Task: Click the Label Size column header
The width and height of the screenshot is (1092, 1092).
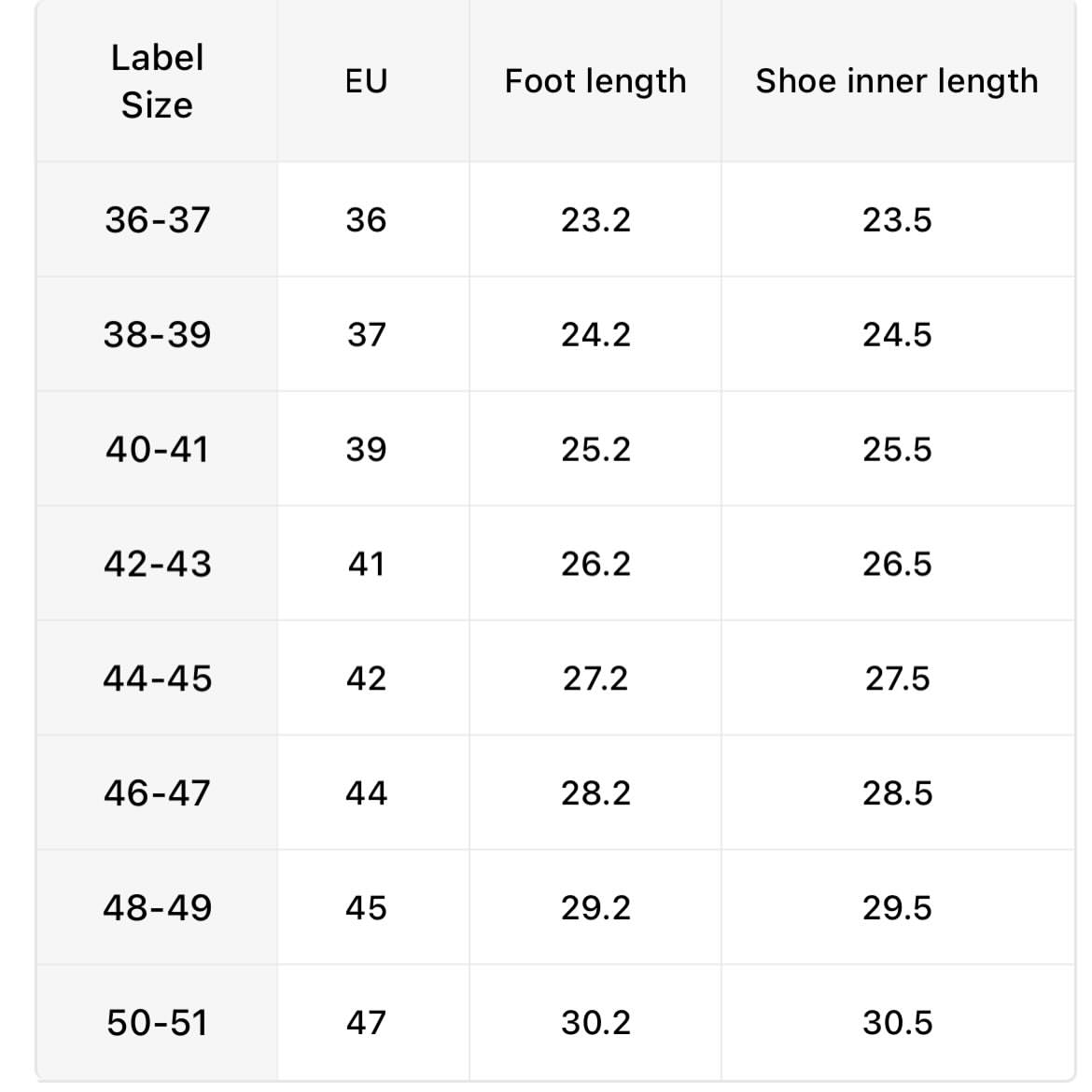Action: [x=158, y=81]
